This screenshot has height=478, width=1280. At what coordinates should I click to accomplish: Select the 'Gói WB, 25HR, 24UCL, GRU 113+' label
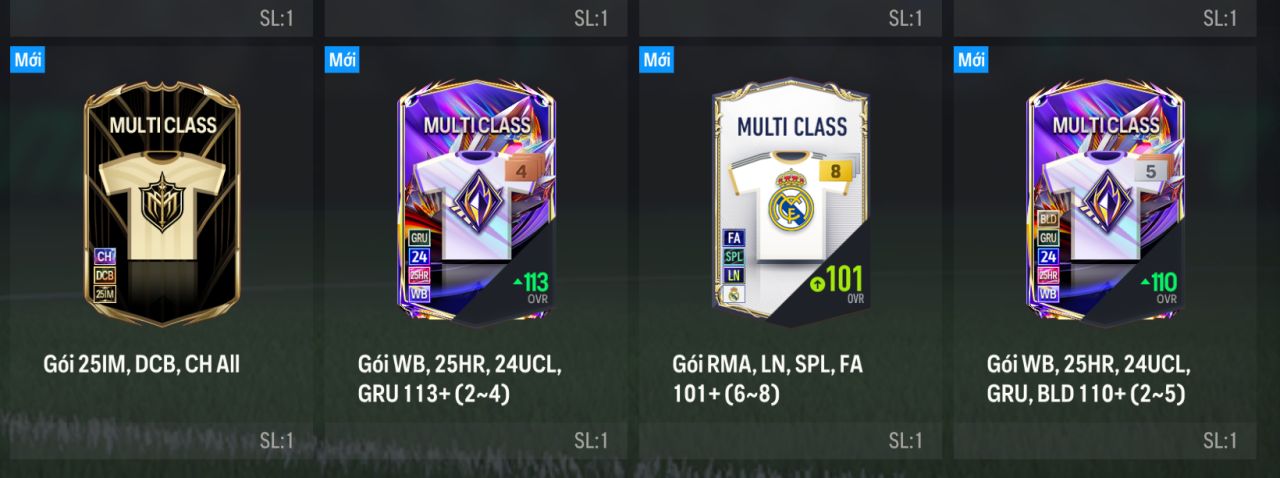coord(455,379)
